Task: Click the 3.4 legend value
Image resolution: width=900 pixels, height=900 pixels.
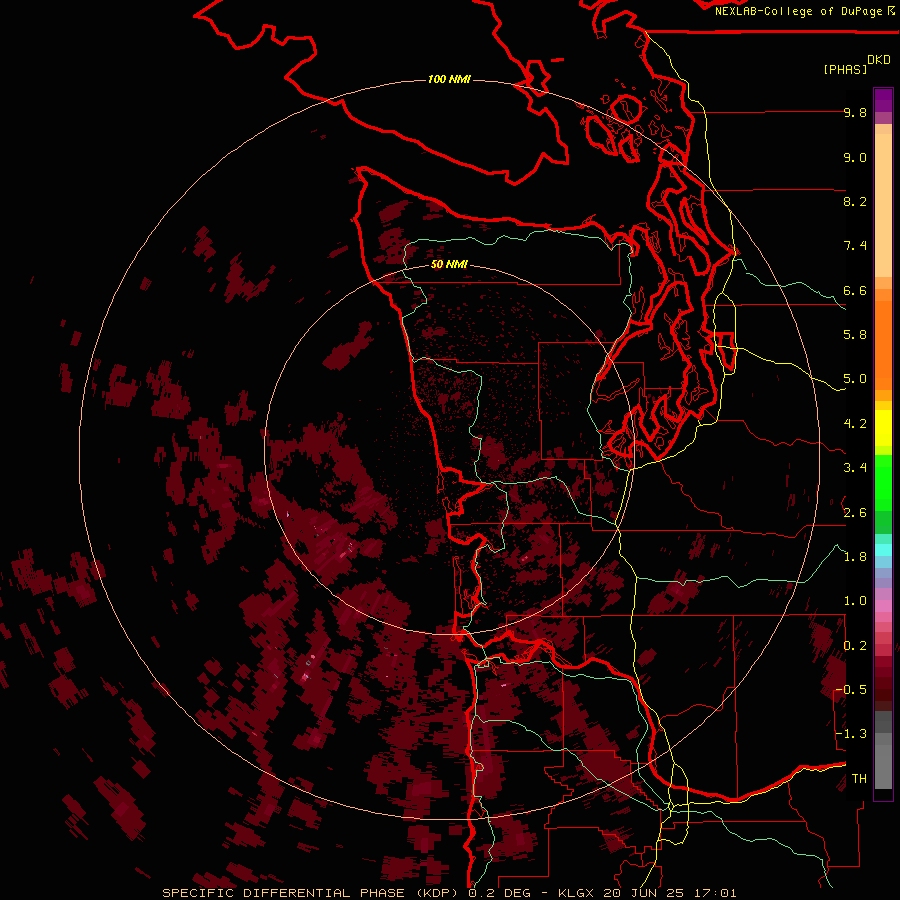Action: (x=855, y=468)
